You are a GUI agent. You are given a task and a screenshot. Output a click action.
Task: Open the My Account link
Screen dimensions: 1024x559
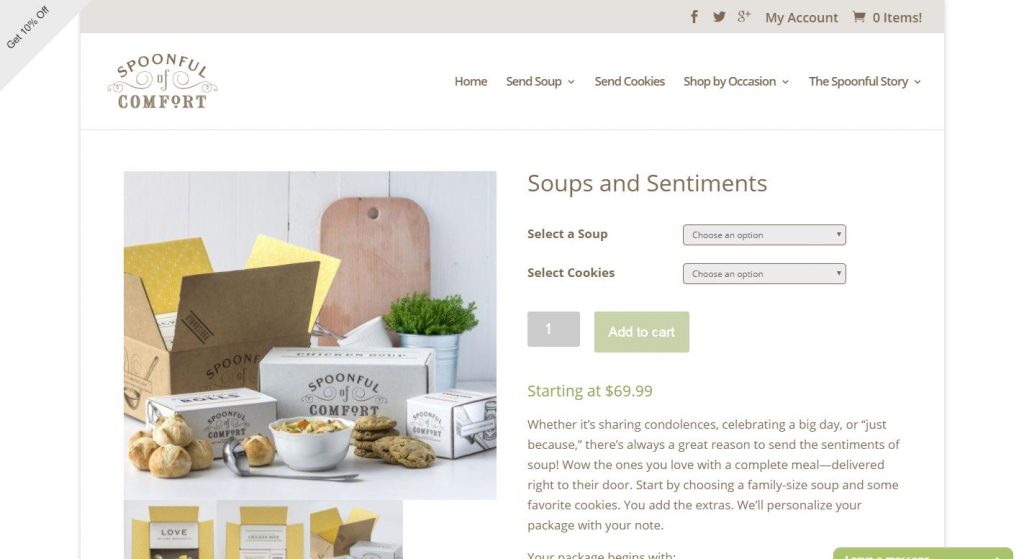pyautogui.click(x=801, y=18)
